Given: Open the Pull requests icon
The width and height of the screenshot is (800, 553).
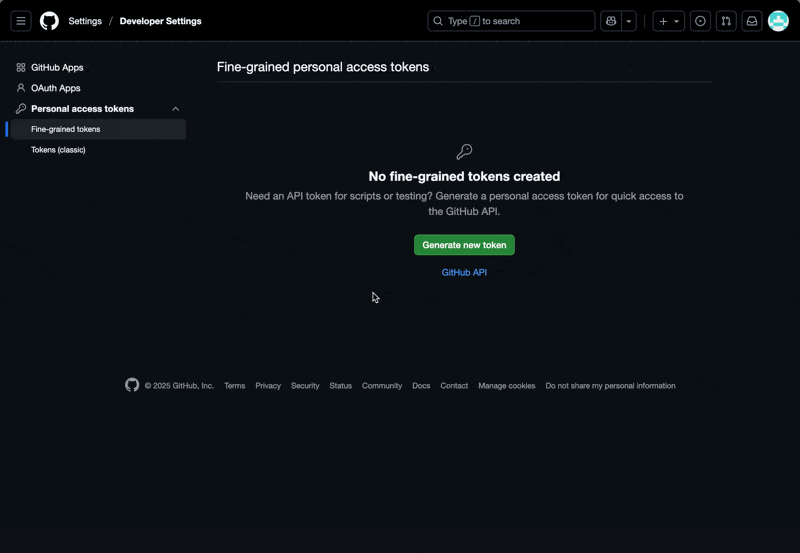Looking at the screenshot, I should coord(726,21).
